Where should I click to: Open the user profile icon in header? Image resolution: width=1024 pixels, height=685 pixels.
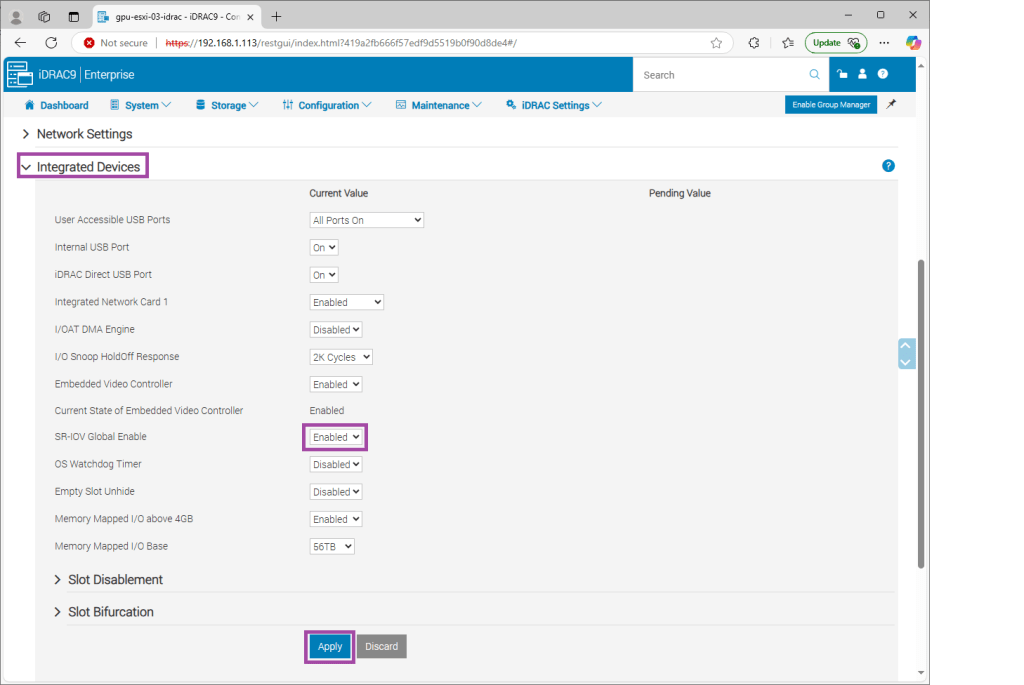(862, 74)
